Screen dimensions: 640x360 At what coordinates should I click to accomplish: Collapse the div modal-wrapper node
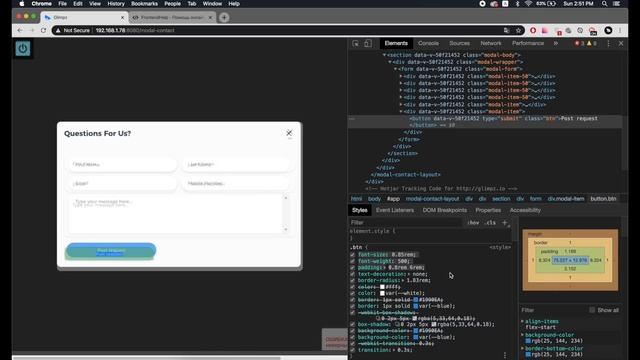pos(389,62)
